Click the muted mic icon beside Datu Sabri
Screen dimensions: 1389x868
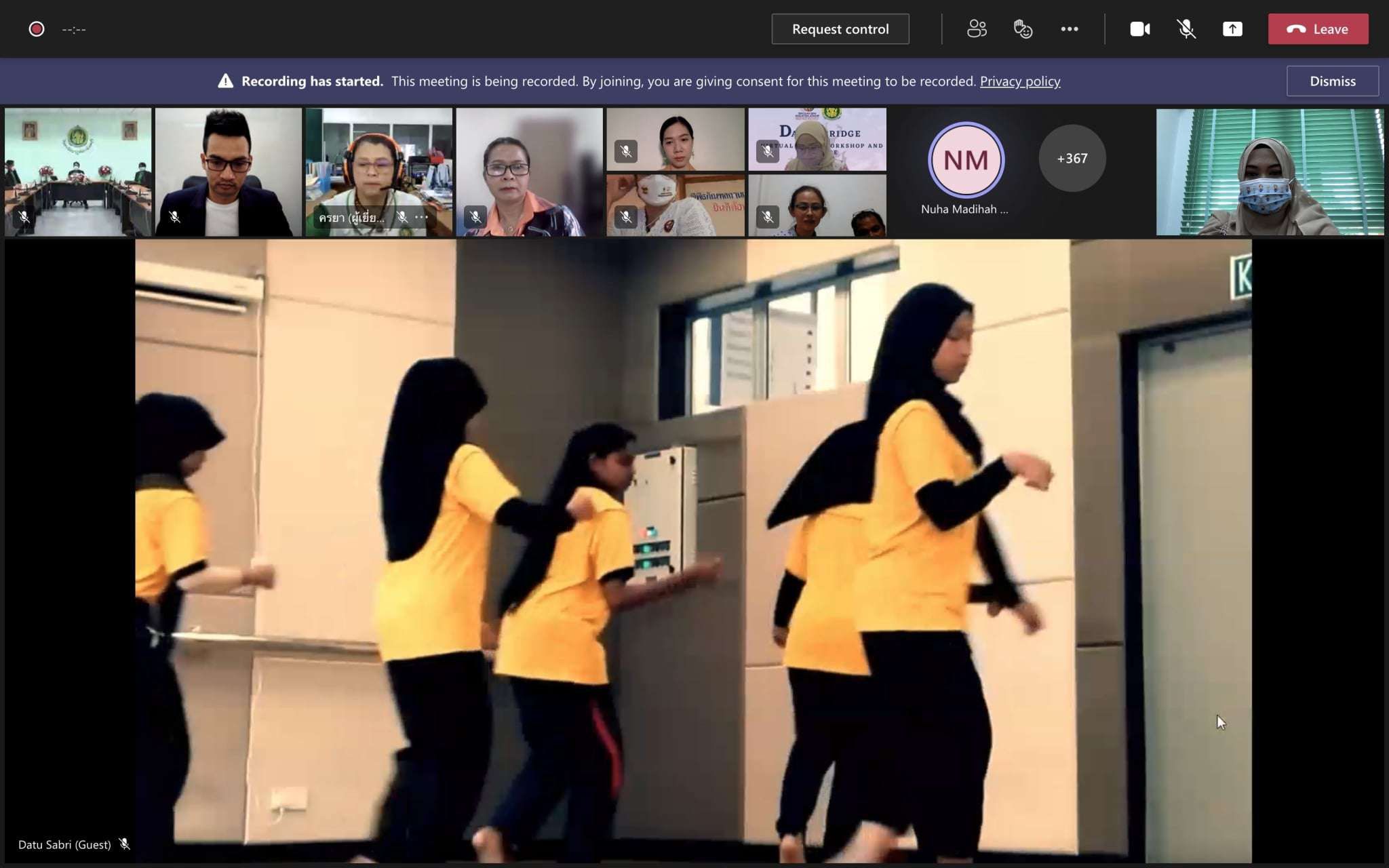coord(124,844)
